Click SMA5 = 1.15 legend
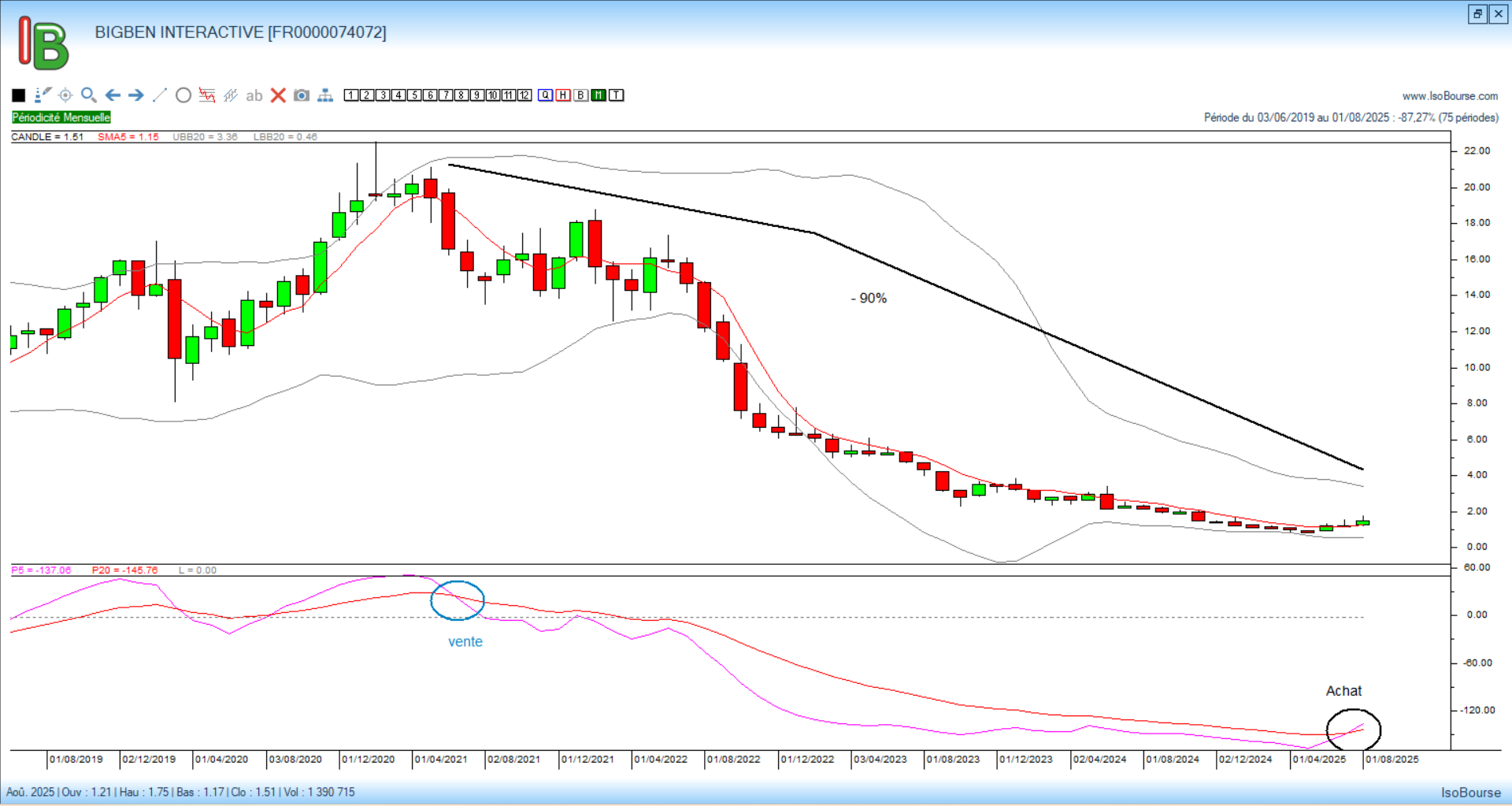 [x=128, y=137]
